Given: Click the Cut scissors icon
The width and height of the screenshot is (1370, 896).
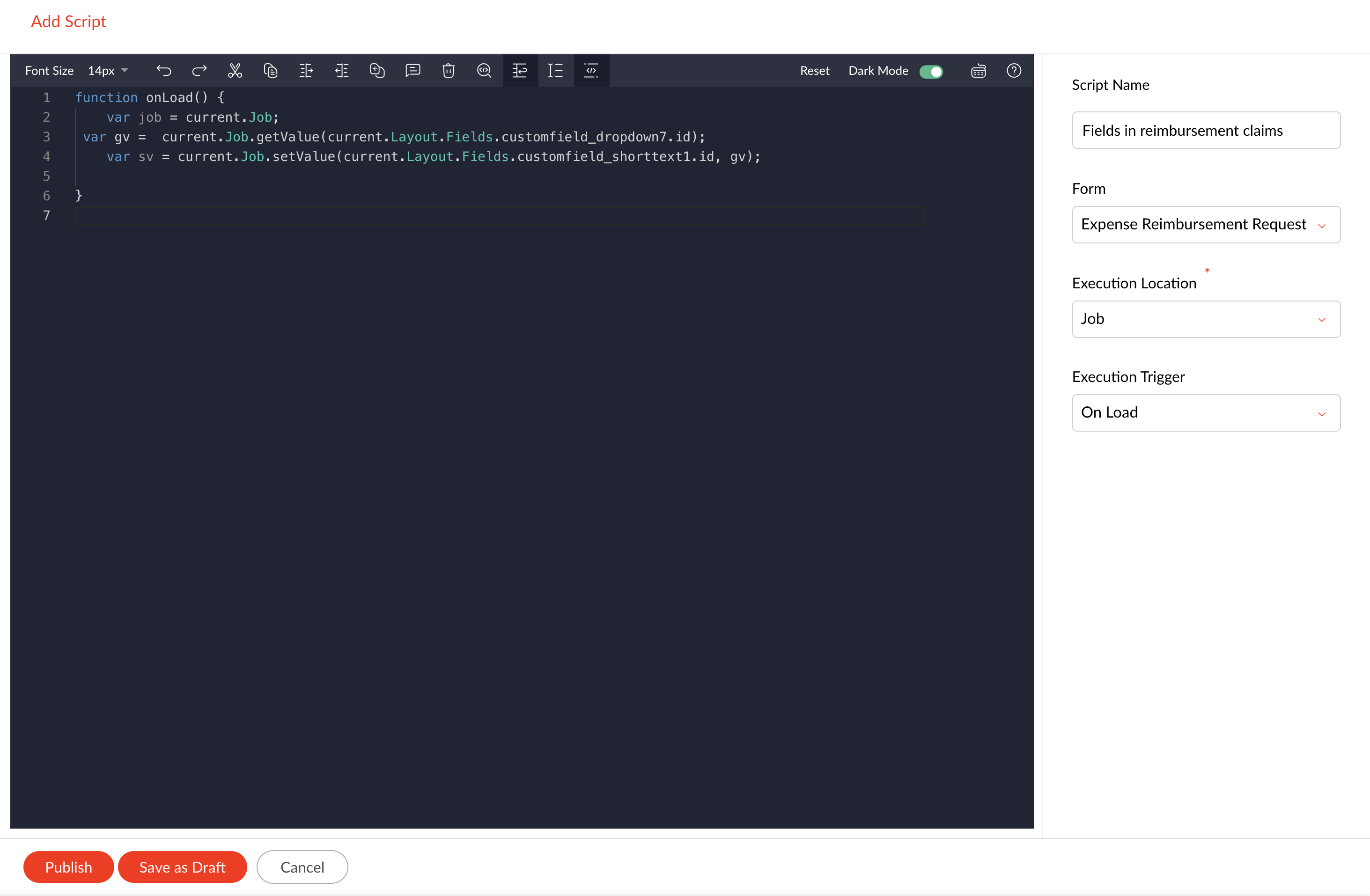Looking at the screenshot, I should 235,71.
